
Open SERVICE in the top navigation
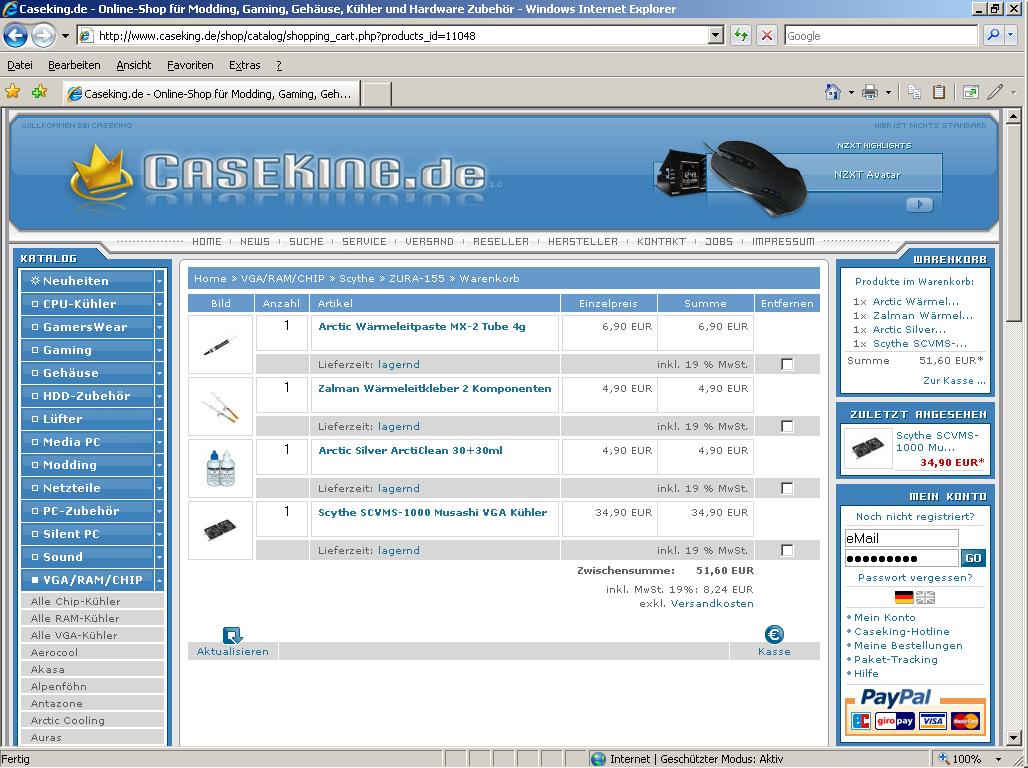click(x=364, y=241)
